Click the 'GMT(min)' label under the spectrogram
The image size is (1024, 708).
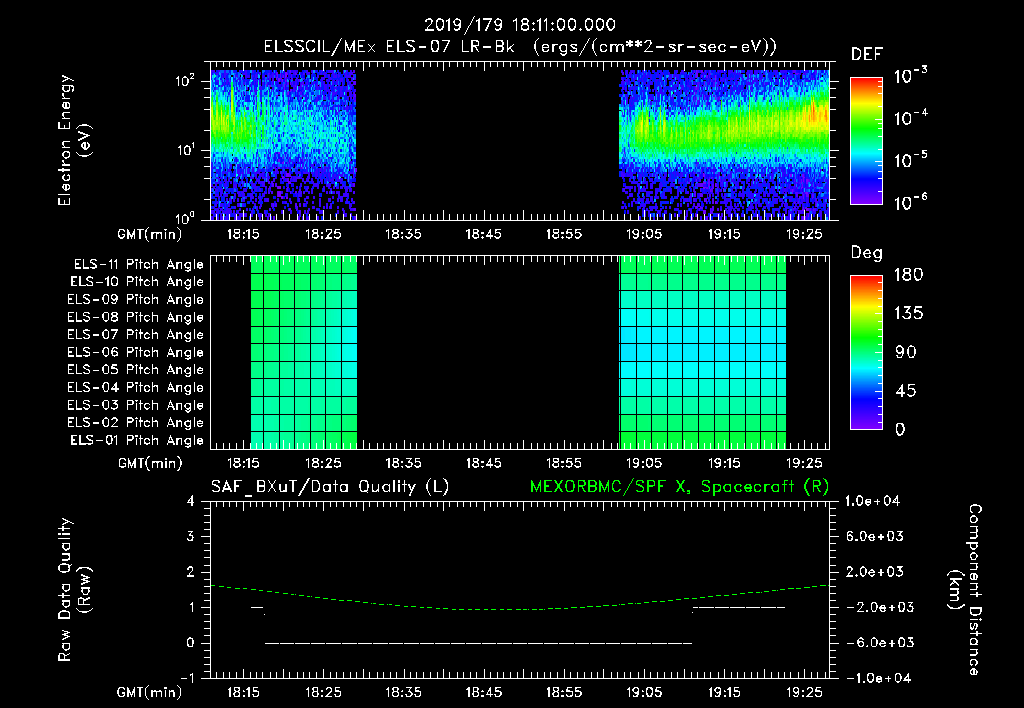(x=150, y=234)
